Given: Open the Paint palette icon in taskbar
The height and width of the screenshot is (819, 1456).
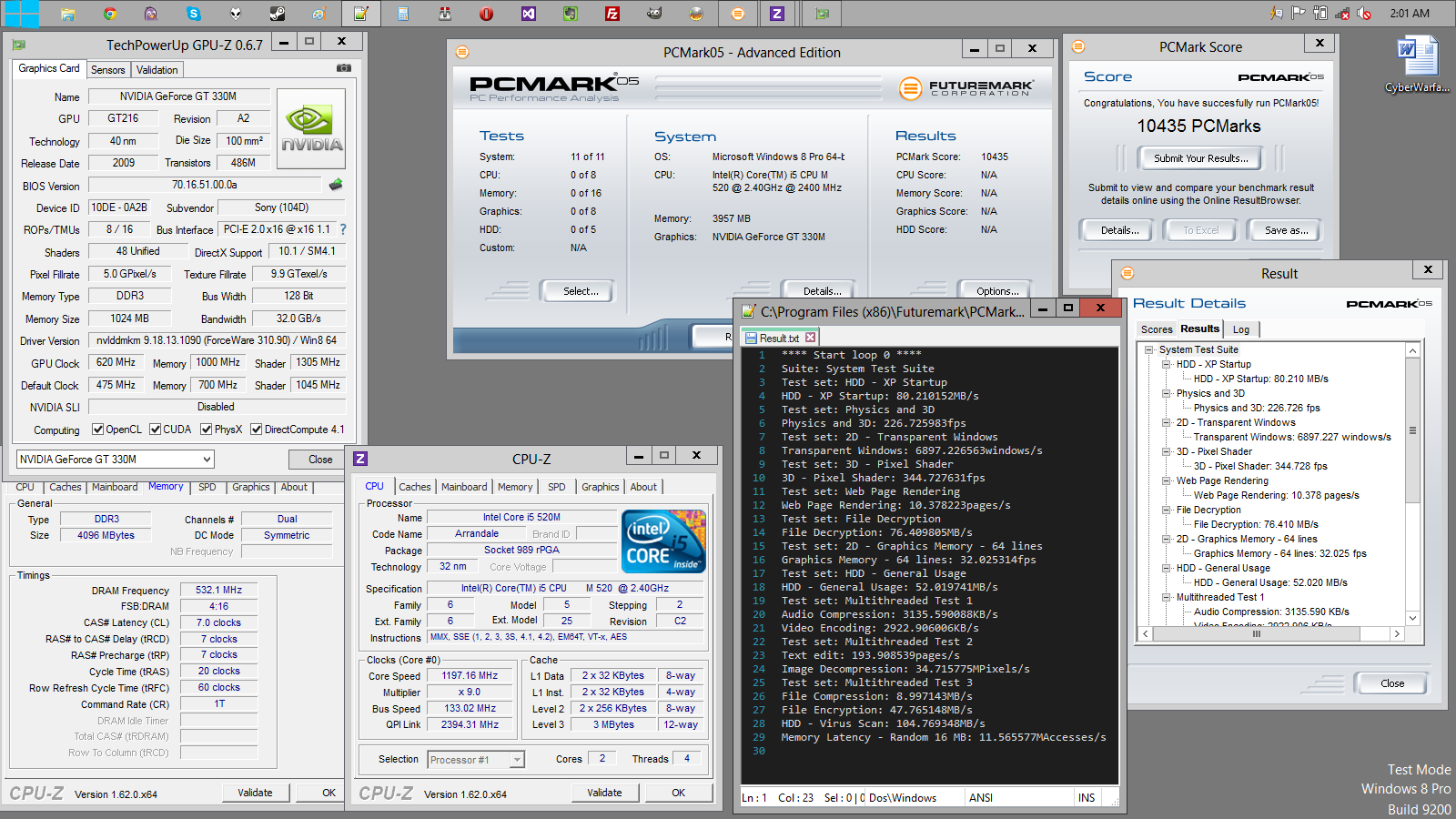Looking at the screenshot, I should pyautogui.click(x=318, y=14).
